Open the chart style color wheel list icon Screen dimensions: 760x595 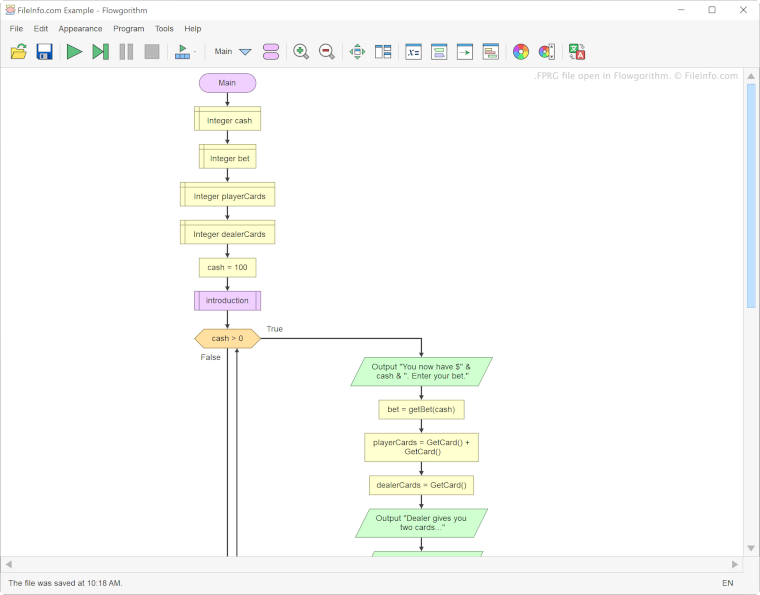tap(547, 51)
